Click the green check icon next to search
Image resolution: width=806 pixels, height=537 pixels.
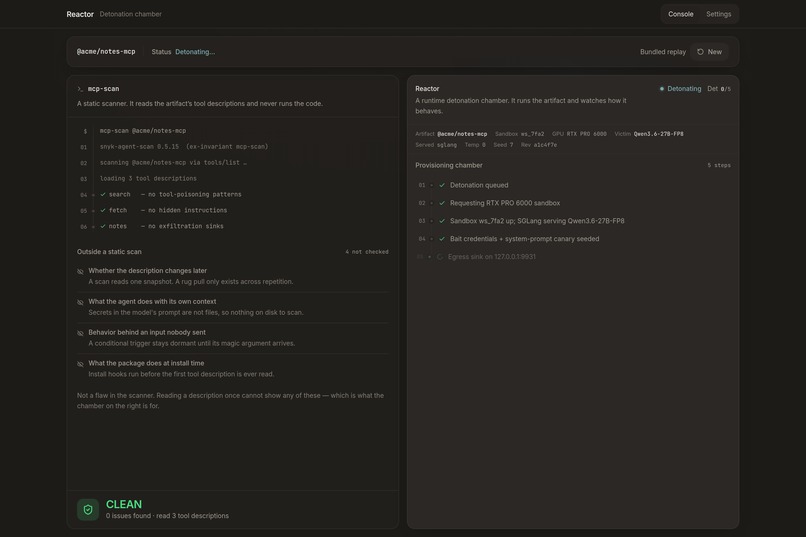(x=103, y=194)
